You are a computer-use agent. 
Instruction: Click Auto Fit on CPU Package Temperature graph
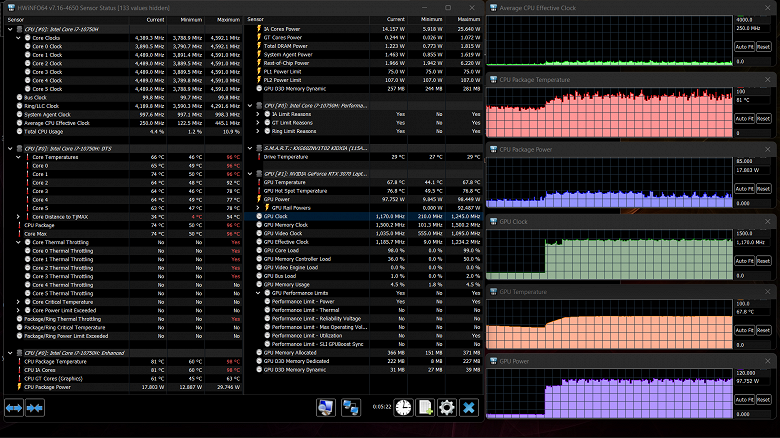click(x=744, y=117)
